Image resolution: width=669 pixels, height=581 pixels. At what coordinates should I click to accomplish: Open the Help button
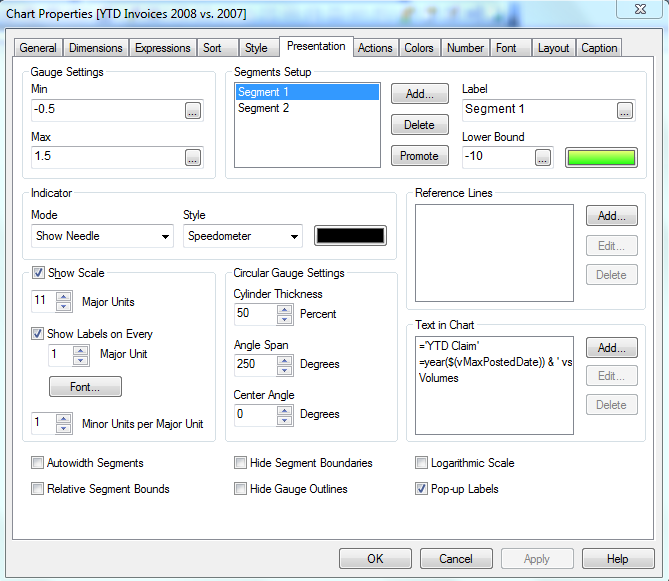[618, 558]
